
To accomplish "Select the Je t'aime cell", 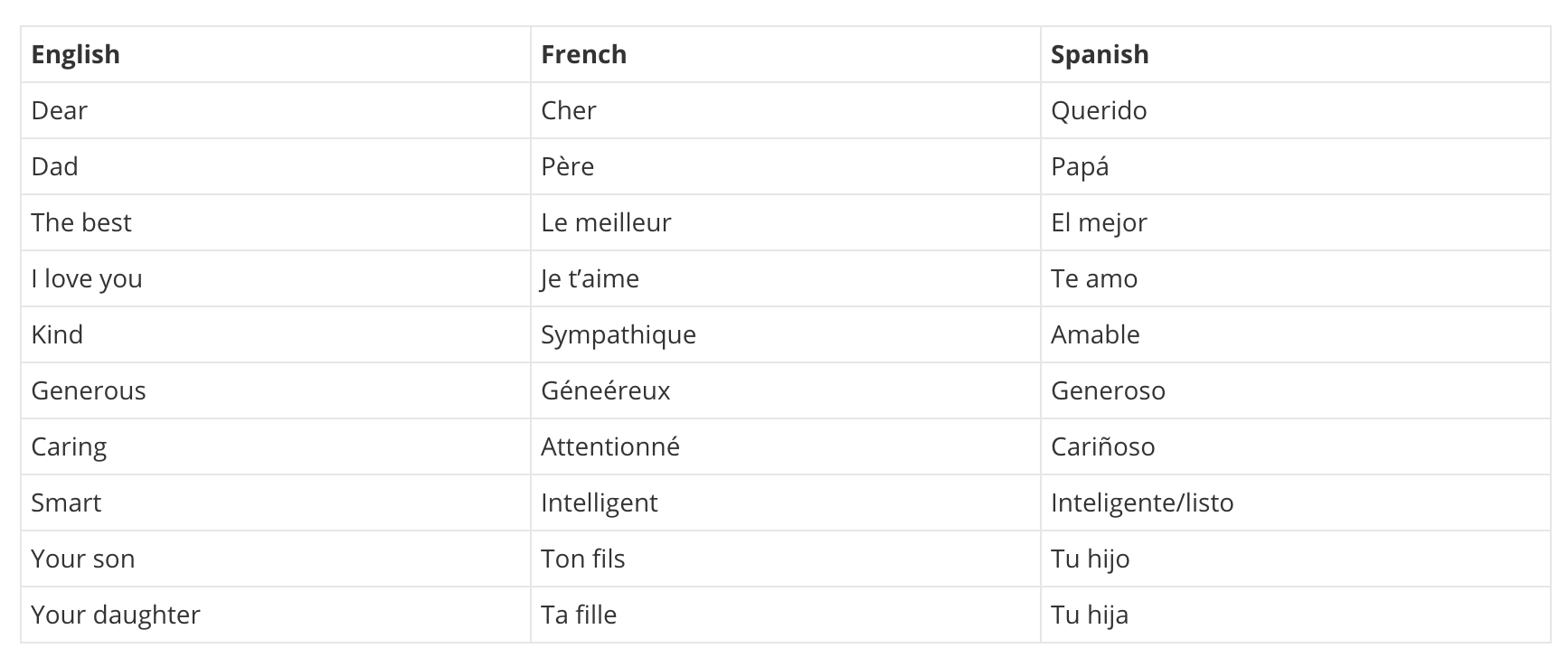I will tap(786, 278).
